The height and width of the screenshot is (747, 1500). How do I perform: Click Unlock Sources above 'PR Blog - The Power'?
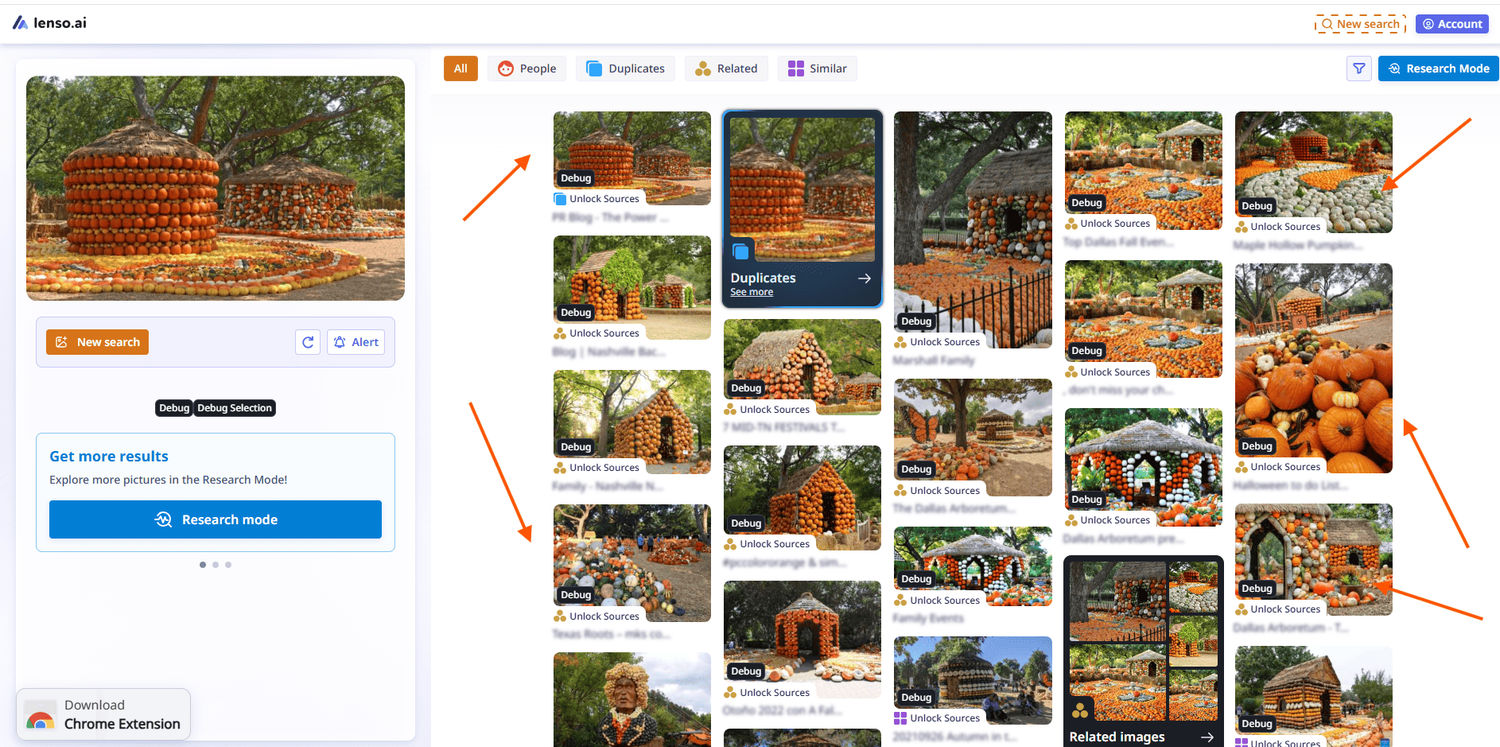click(597, 199)
